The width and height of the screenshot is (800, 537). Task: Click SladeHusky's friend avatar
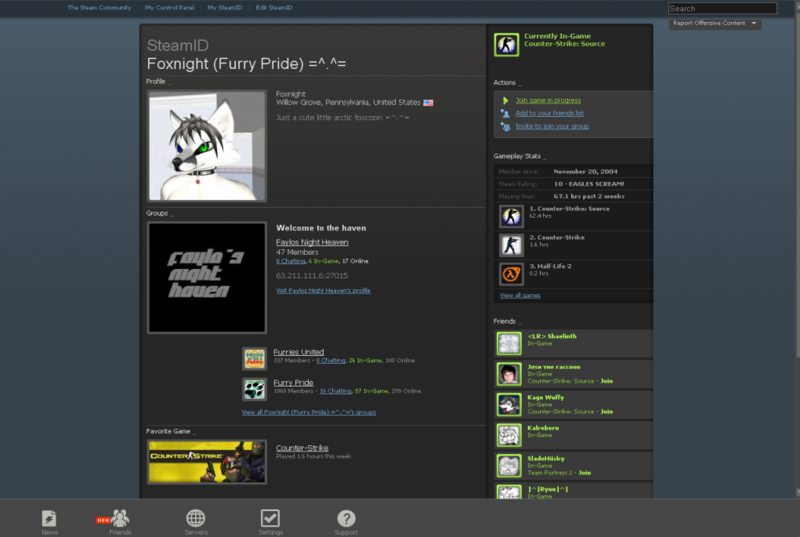point(509,466)
